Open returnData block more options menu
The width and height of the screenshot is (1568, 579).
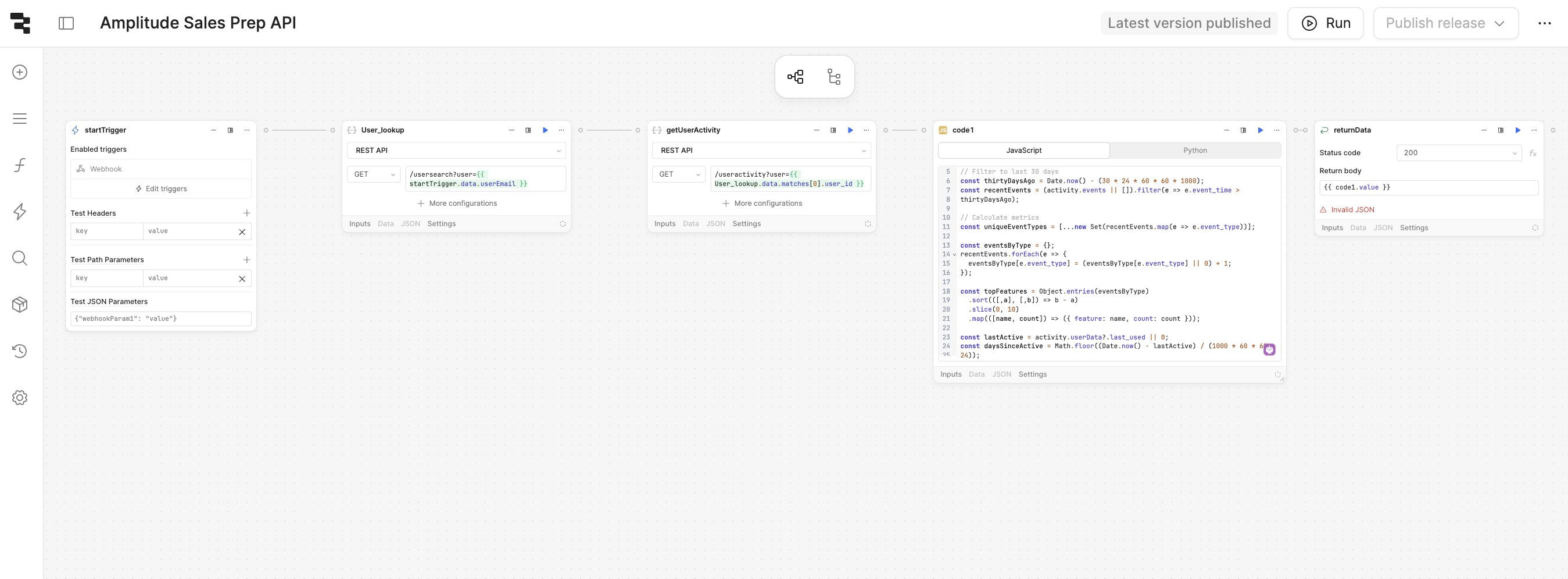[1534, 130]
